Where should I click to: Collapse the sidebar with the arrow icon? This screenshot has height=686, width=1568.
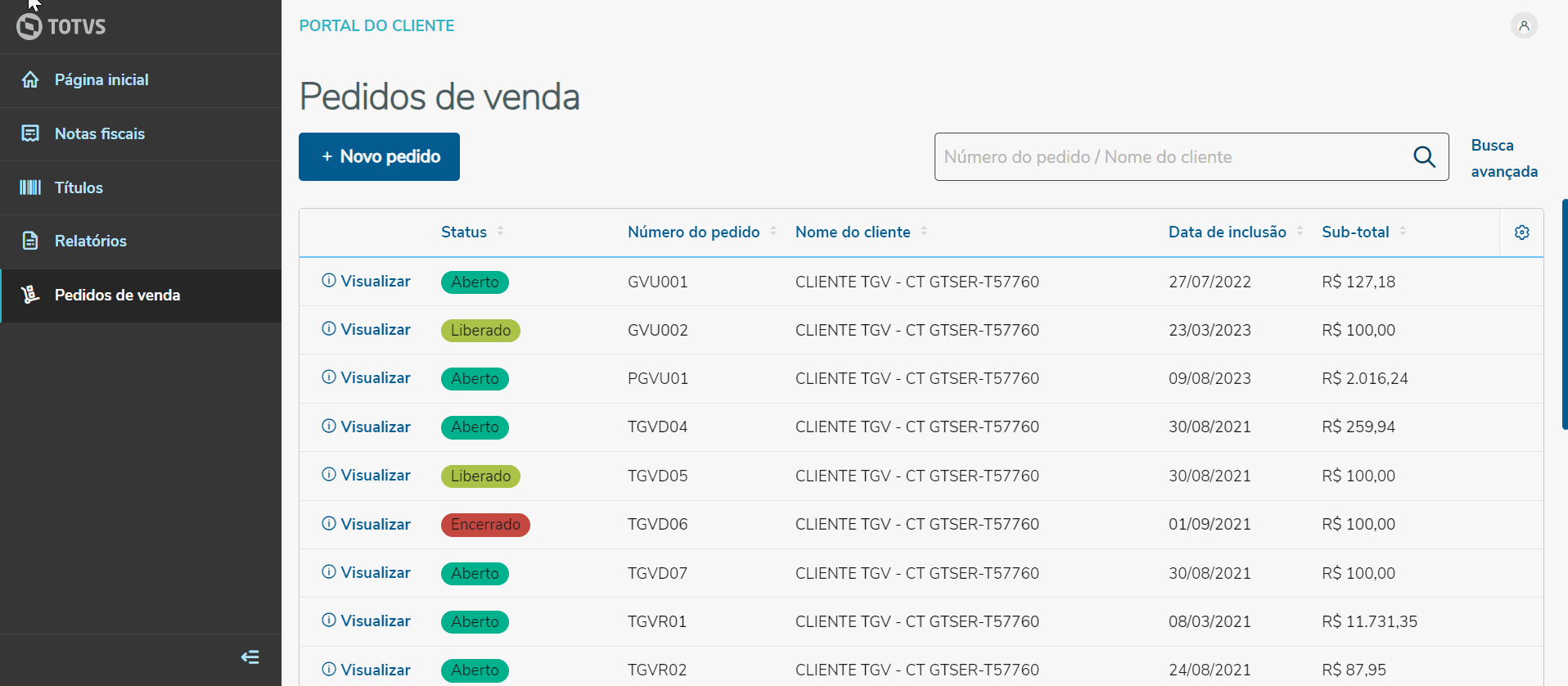(x=250, y=657)
